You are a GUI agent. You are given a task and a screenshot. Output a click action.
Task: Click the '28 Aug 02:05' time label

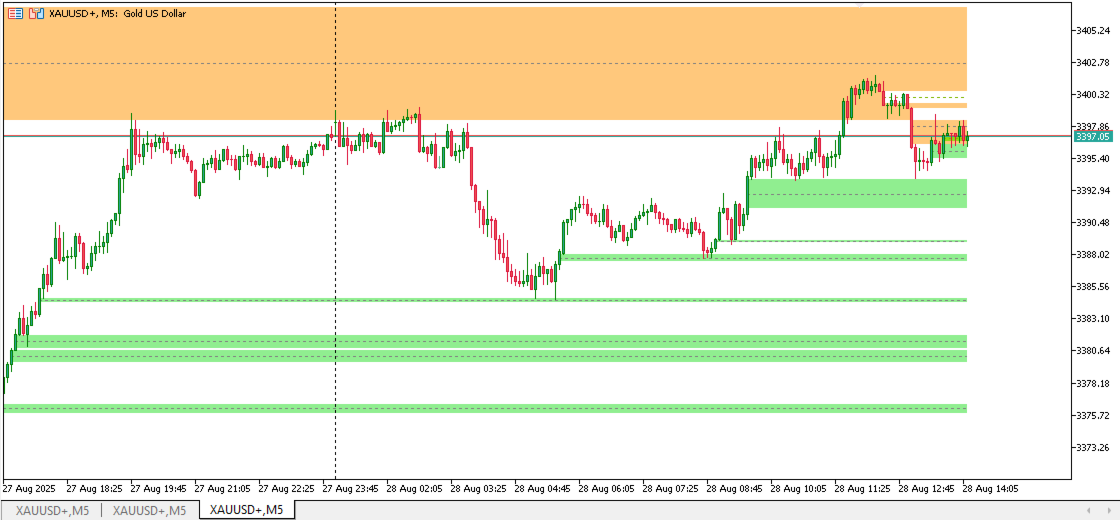tap(415, 489)
